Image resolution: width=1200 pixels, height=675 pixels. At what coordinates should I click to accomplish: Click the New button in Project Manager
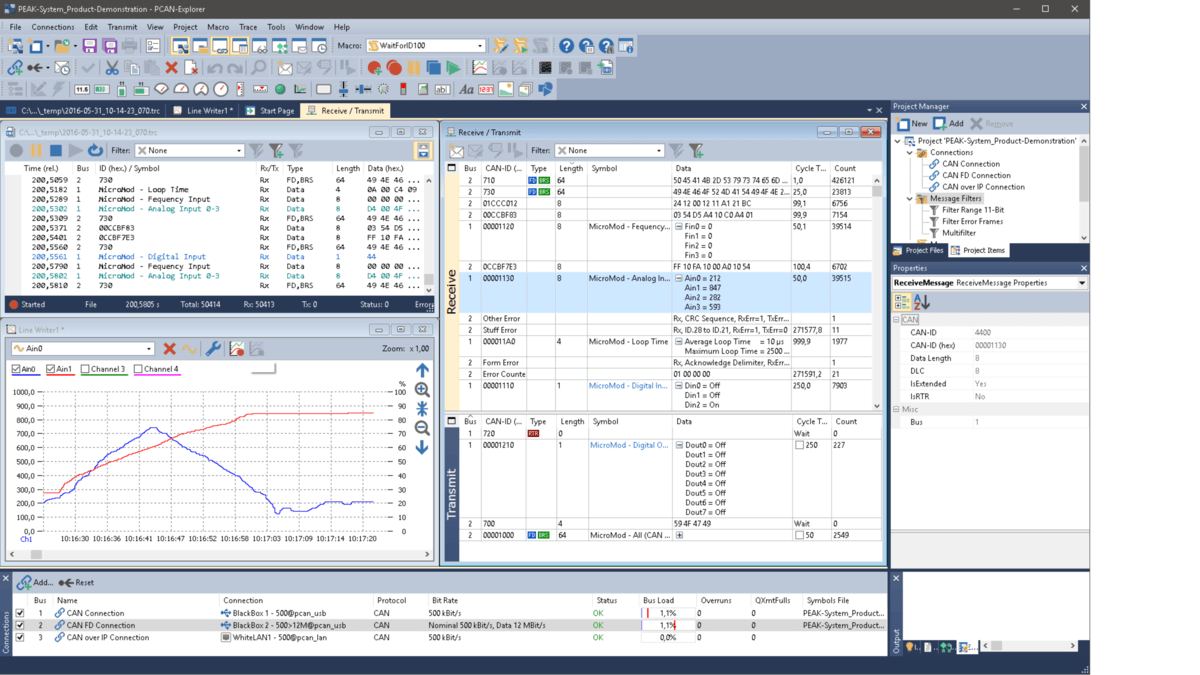point(912,124)
